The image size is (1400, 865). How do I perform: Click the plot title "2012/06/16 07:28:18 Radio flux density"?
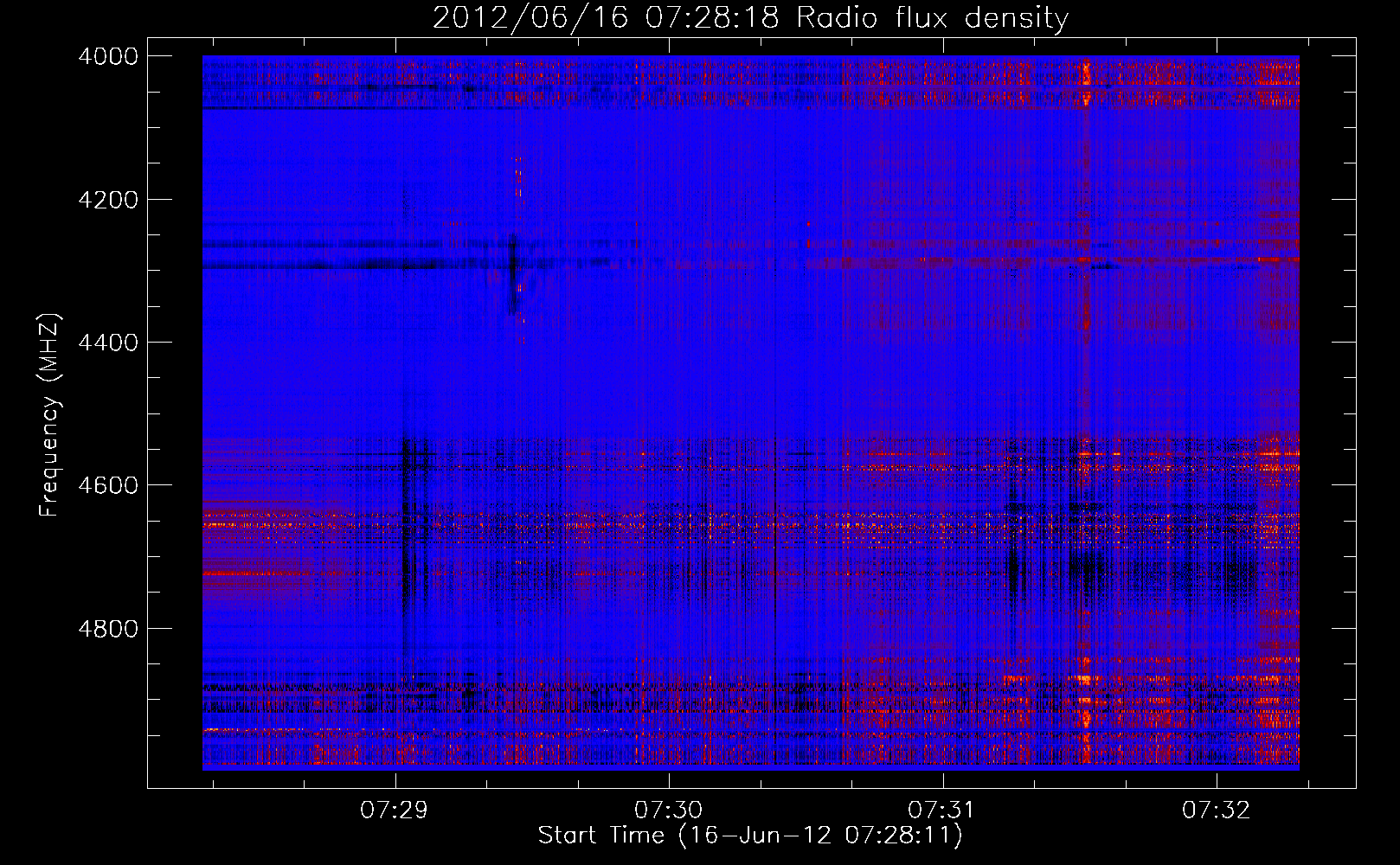[750, 17]
